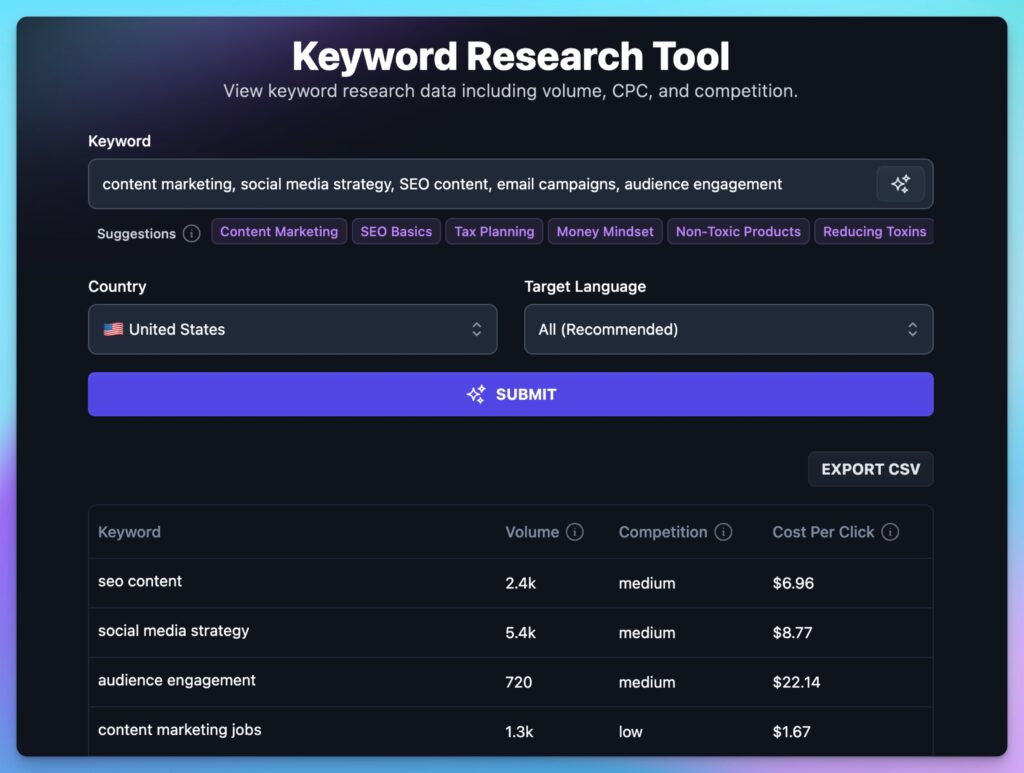The image size is (1024, 773).
Task: Click the AI sparkle icon in keyword field
Action: click(900, 183)
